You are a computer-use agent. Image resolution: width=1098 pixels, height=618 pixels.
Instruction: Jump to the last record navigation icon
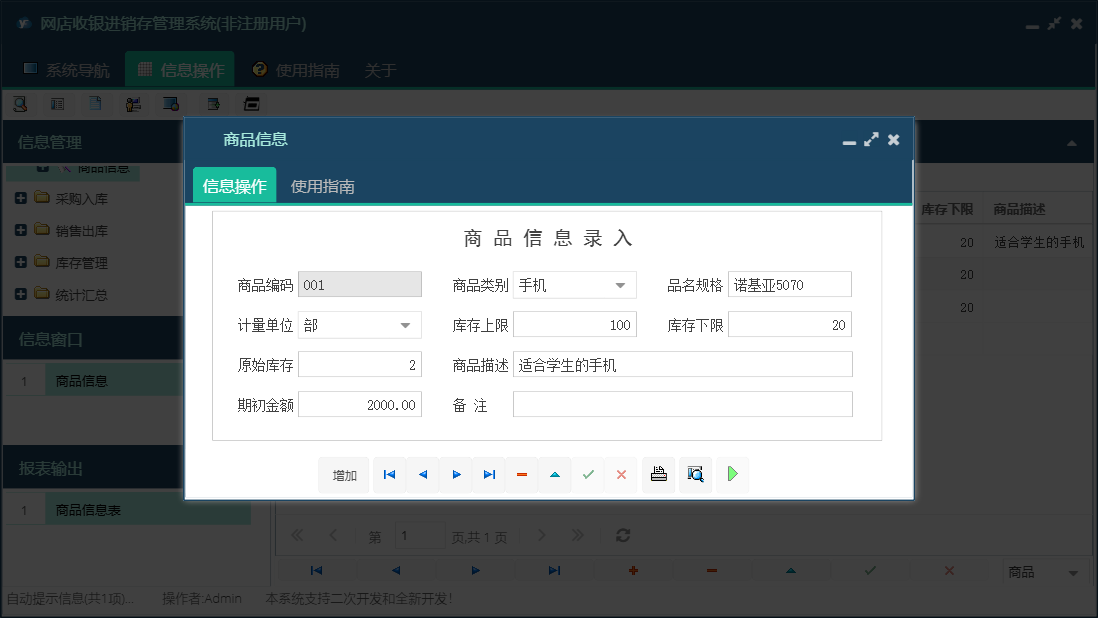(489, 475)
